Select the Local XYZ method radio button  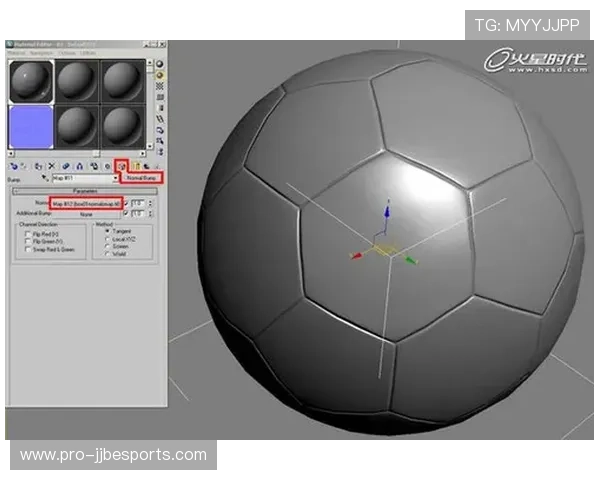(x=108, y=239)
